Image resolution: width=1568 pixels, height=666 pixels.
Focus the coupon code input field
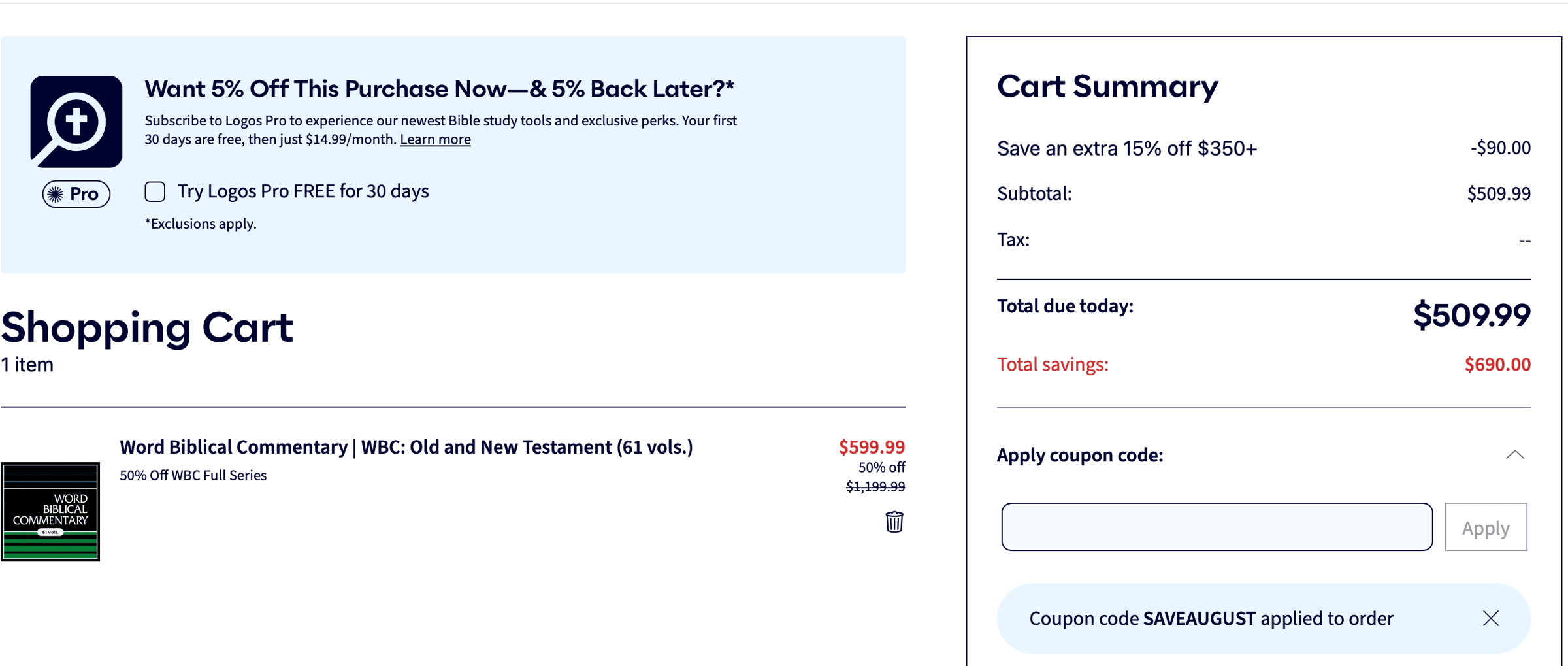click(x=1217, y=527)
